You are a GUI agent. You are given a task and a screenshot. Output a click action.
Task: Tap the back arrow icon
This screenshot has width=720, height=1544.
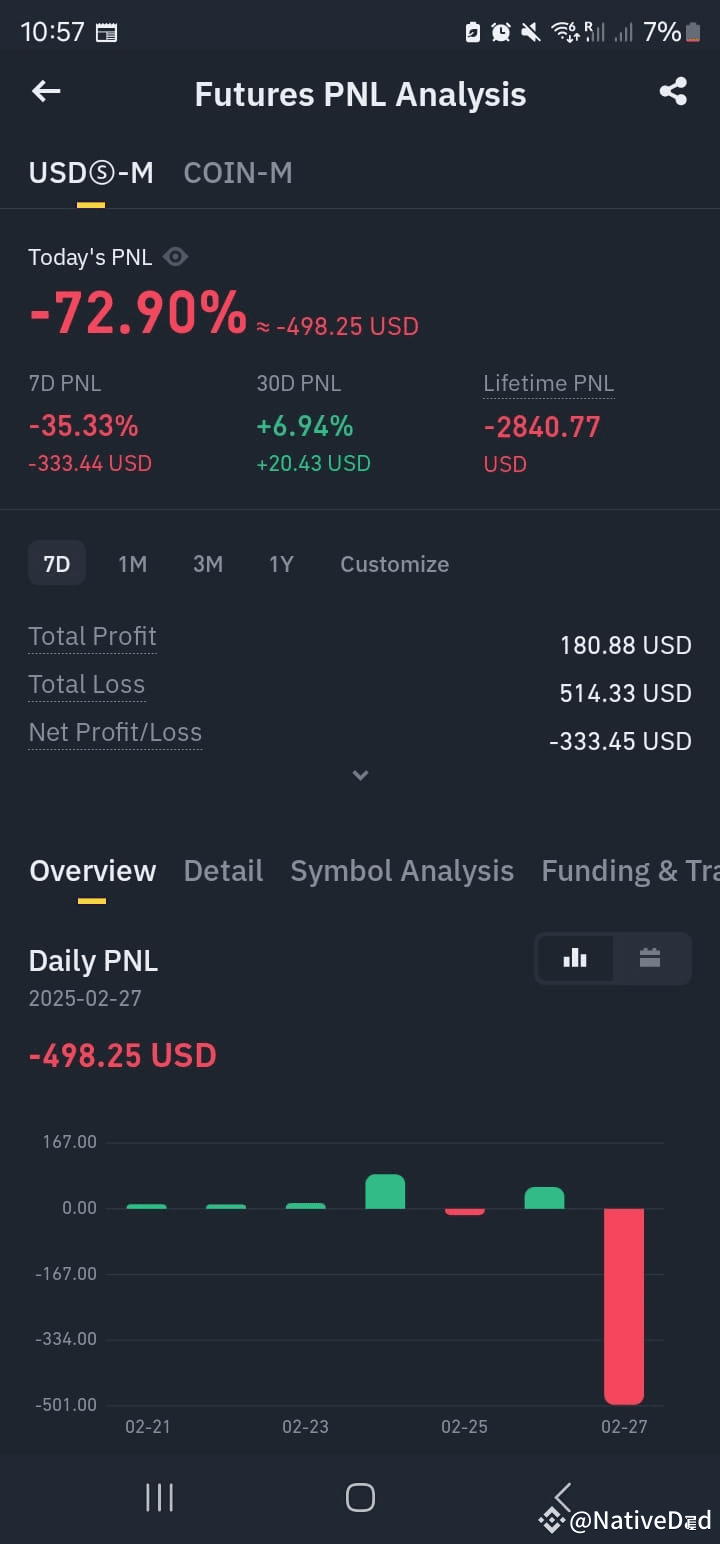46,92
